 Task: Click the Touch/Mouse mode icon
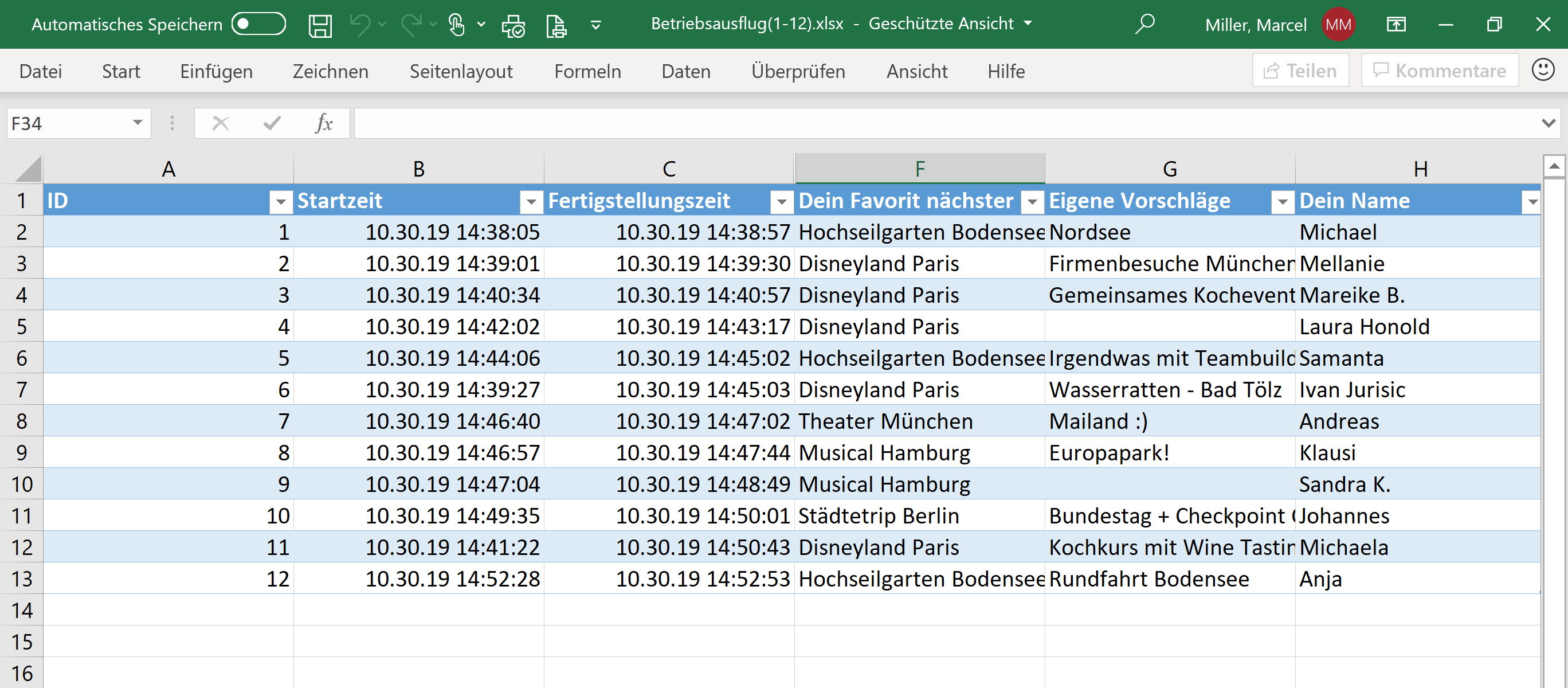point(457,25)
